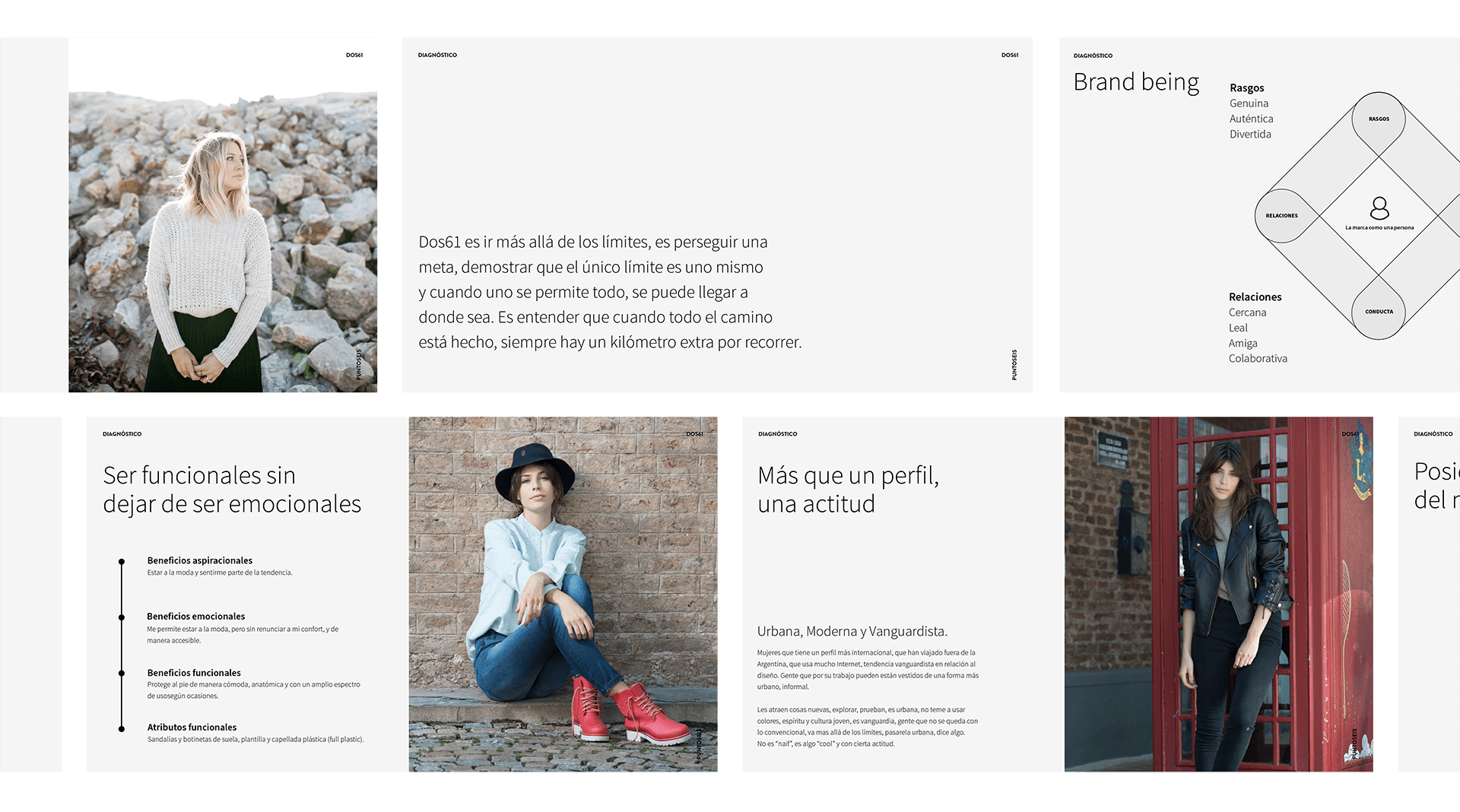Click the bold "Rasgos" list heading
The width and height of the screenshot is (1460, 812).
1246,88
